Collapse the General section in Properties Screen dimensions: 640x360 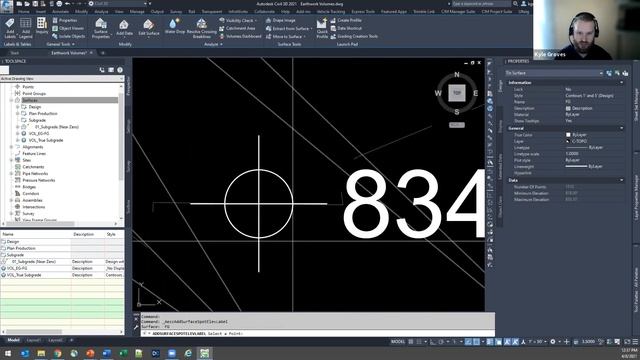(x=622, y=128)
